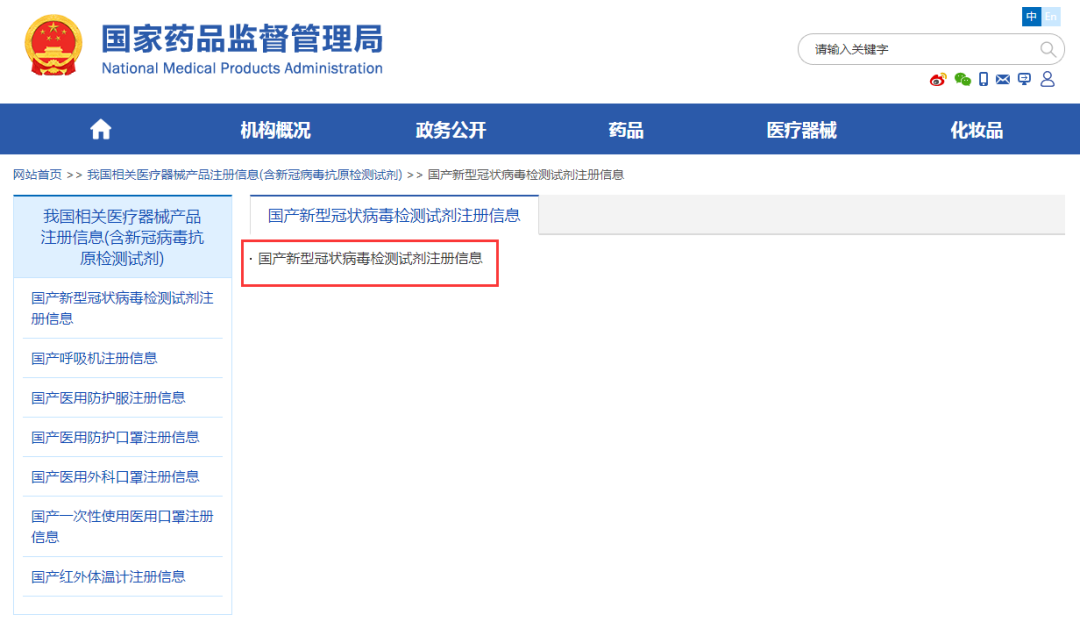Open sidebar link 国产红外体温计注册信息
This screenshot has width=1080, height=622.
tap(108, 577)
